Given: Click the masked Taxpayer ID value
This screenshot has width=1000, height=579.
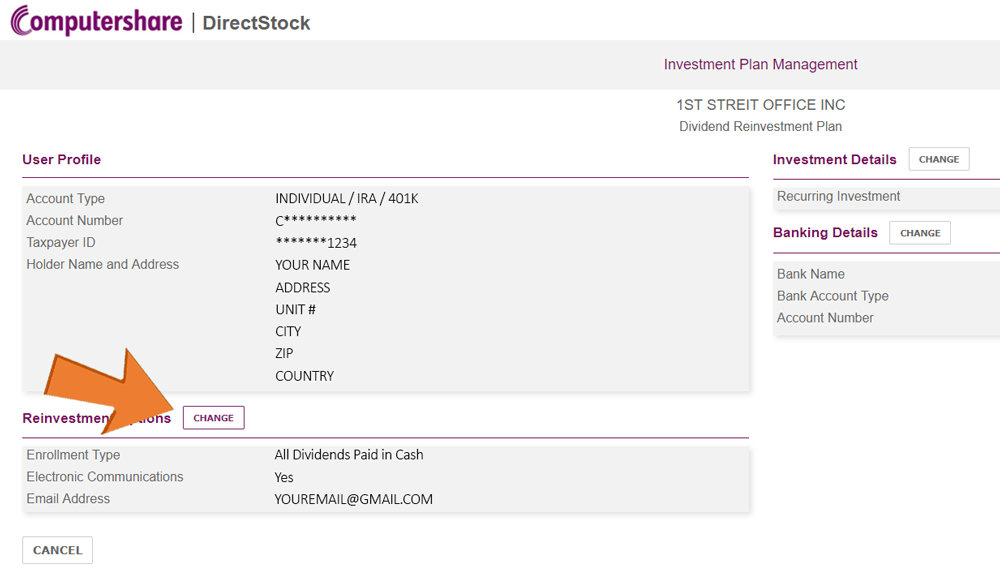Looking at the screenshot, I should click(316, 243).
